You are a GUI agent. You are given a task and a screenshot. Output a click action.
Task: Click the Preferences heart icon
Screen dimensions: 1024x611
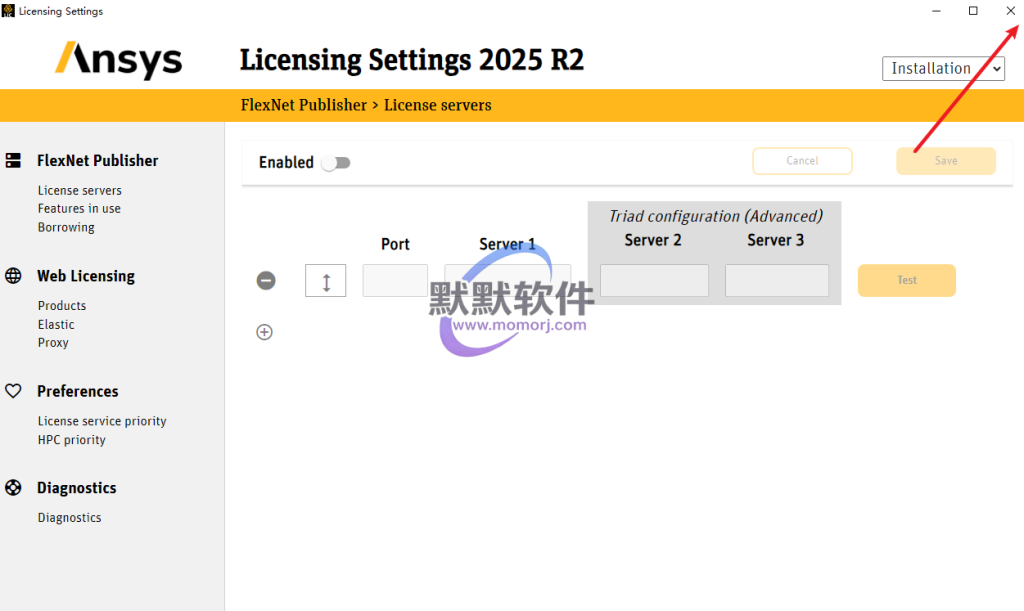[x=14, y=391]
